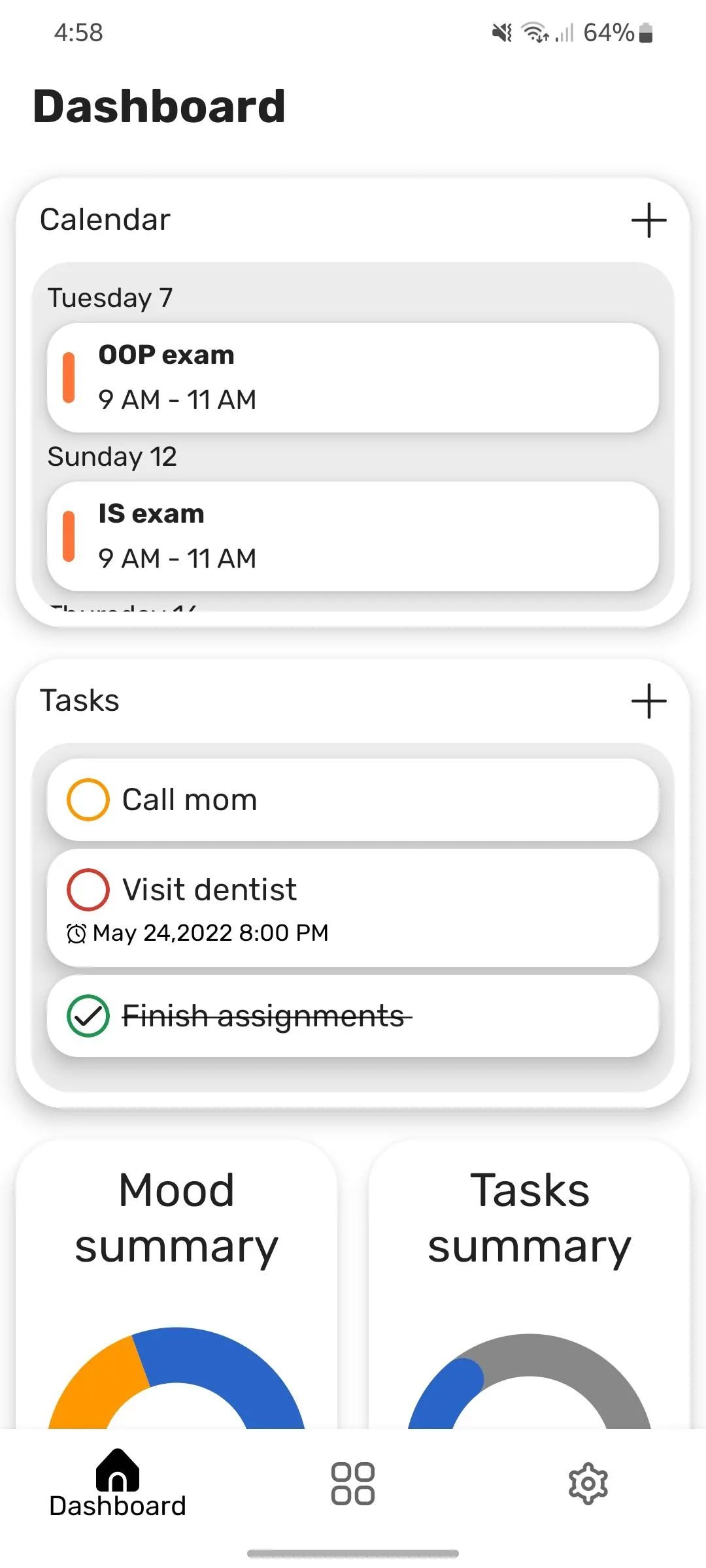Tap the alarm clock icon on Visit dentist
This screenshot has width=706, height=1568.
click(x=76, y=934)
